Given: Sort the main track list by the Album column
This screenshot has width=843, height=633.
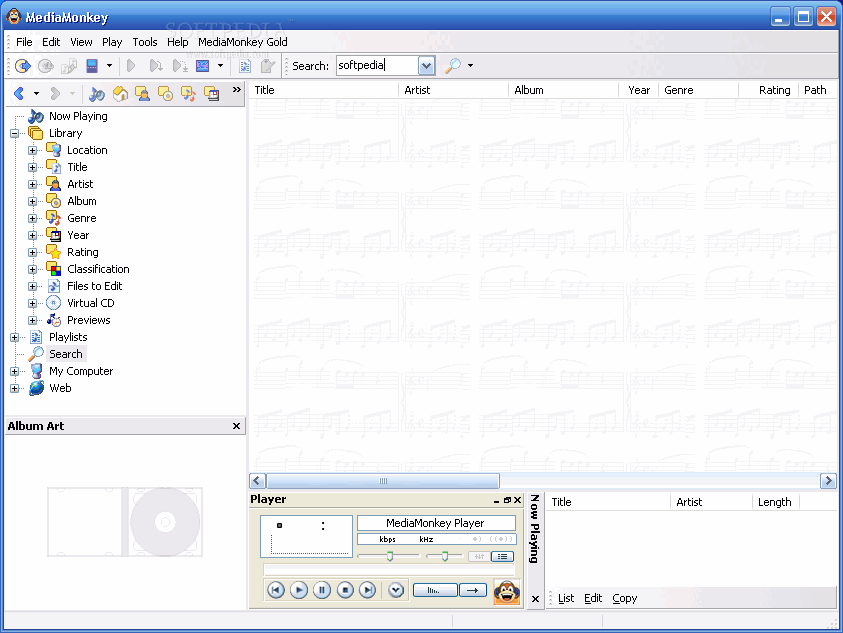Looking at the screenshot, I should [563, 90].
